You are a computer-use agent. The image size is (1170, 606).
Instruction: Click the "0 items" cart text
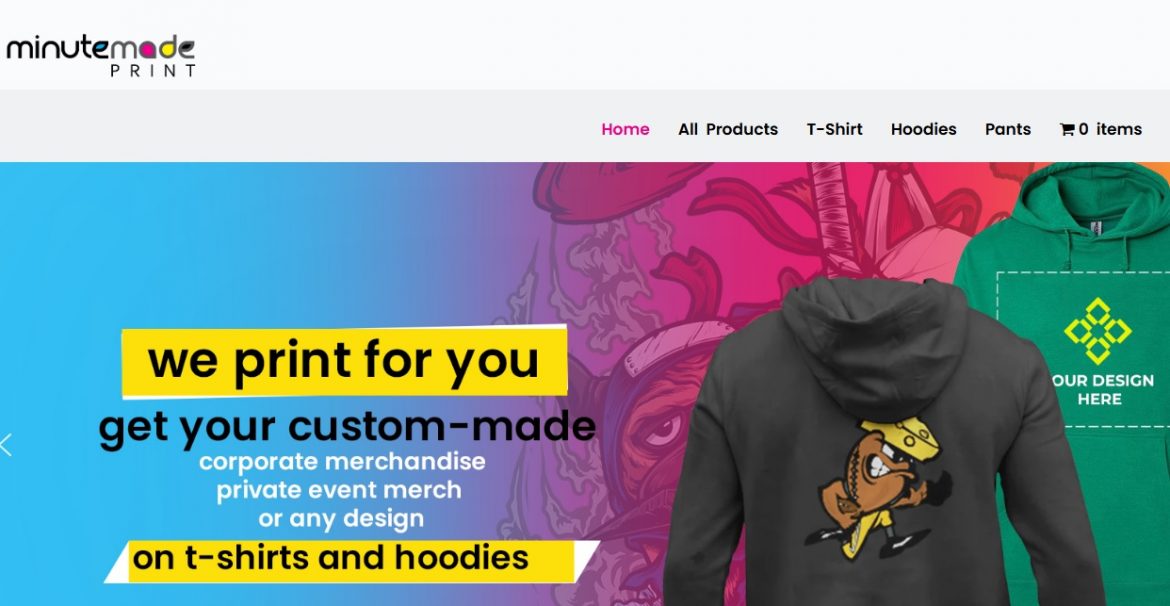(1110, 129)
